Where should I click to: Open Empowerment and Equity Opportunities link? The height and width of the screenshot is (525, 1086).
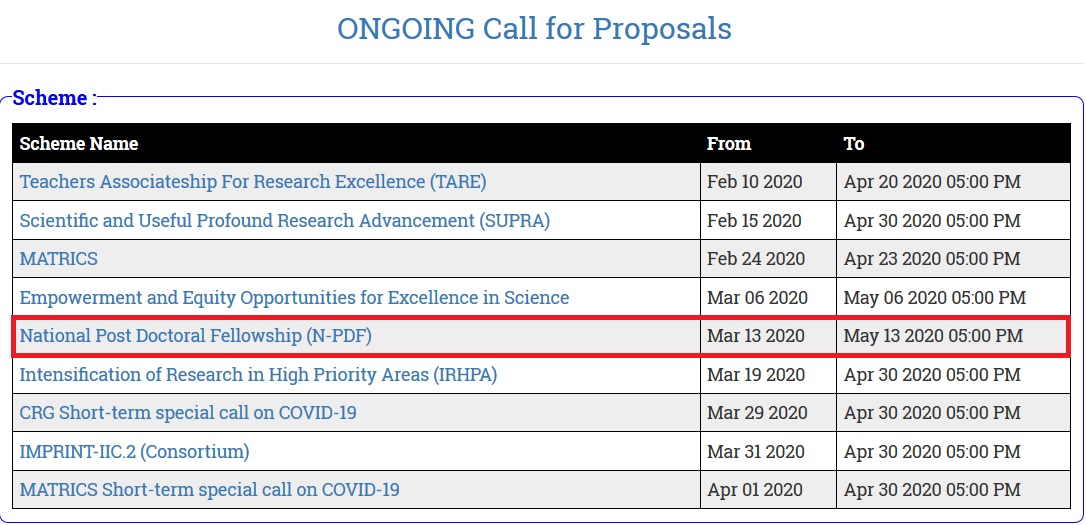(x=294, y=298)
